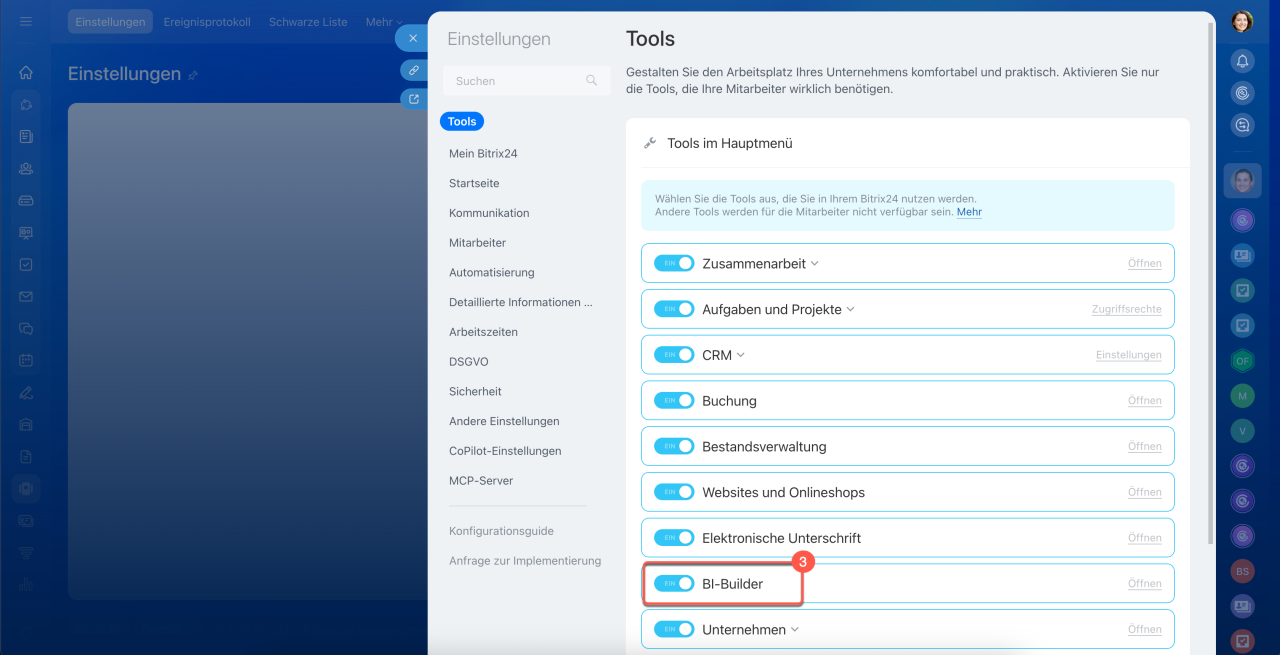1280x655 pixels.
Task: Open the mail envelope icon in left sidebar
Action: pos(26,296)
